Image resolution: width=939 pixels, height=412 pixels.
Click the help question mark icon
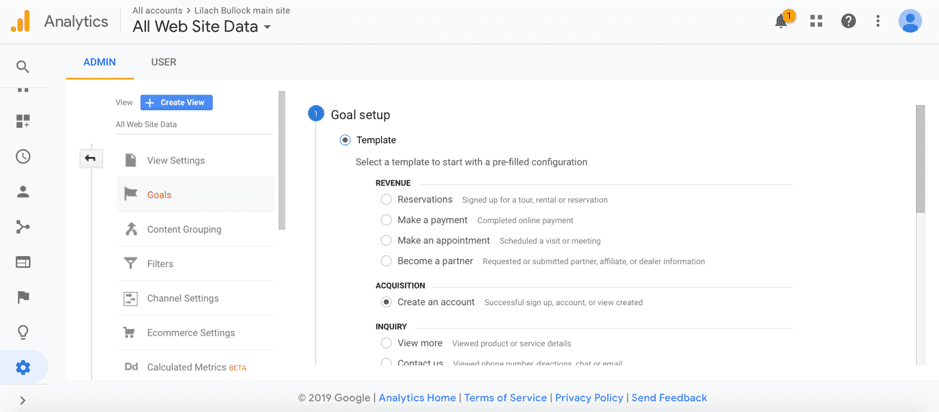point(848,21)
